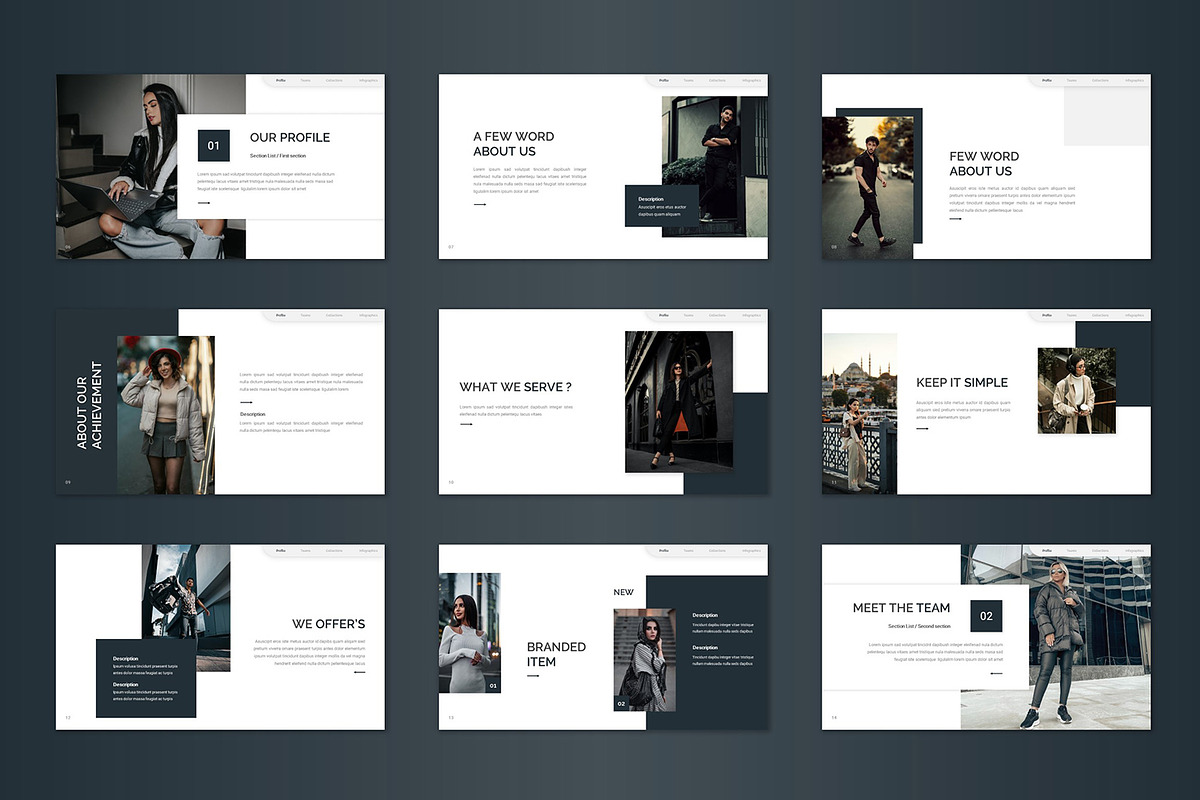Click the 02 badge on Meet The Team slide
This screenshot has width=1200, height=800.
tap(986, 616)
